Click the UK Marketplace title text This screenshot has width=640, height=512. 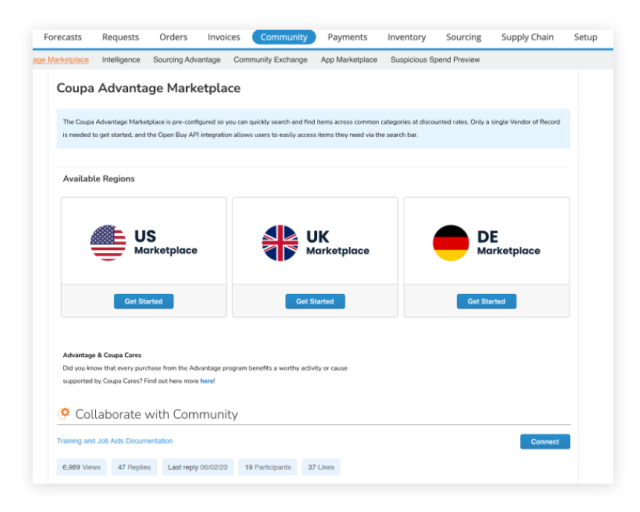pyautogui.click(x=338, y=243)
